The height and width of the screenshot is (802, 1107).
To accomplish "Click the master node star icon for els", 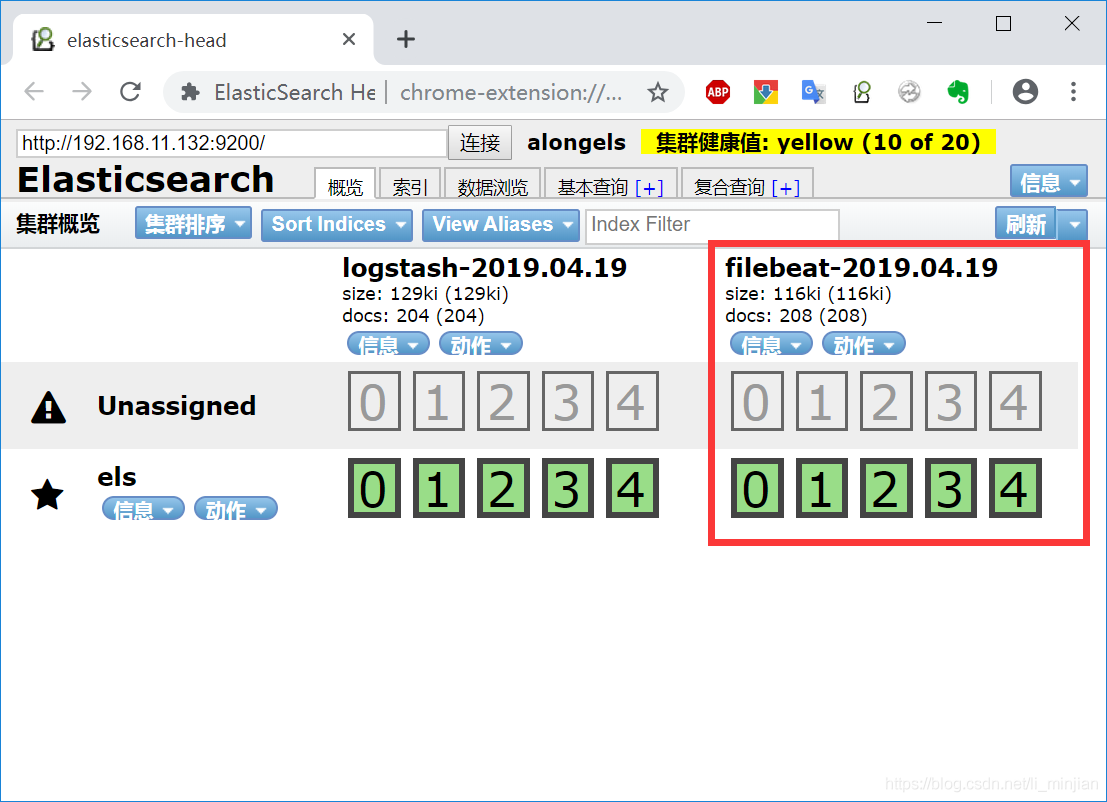I will 48,493.
